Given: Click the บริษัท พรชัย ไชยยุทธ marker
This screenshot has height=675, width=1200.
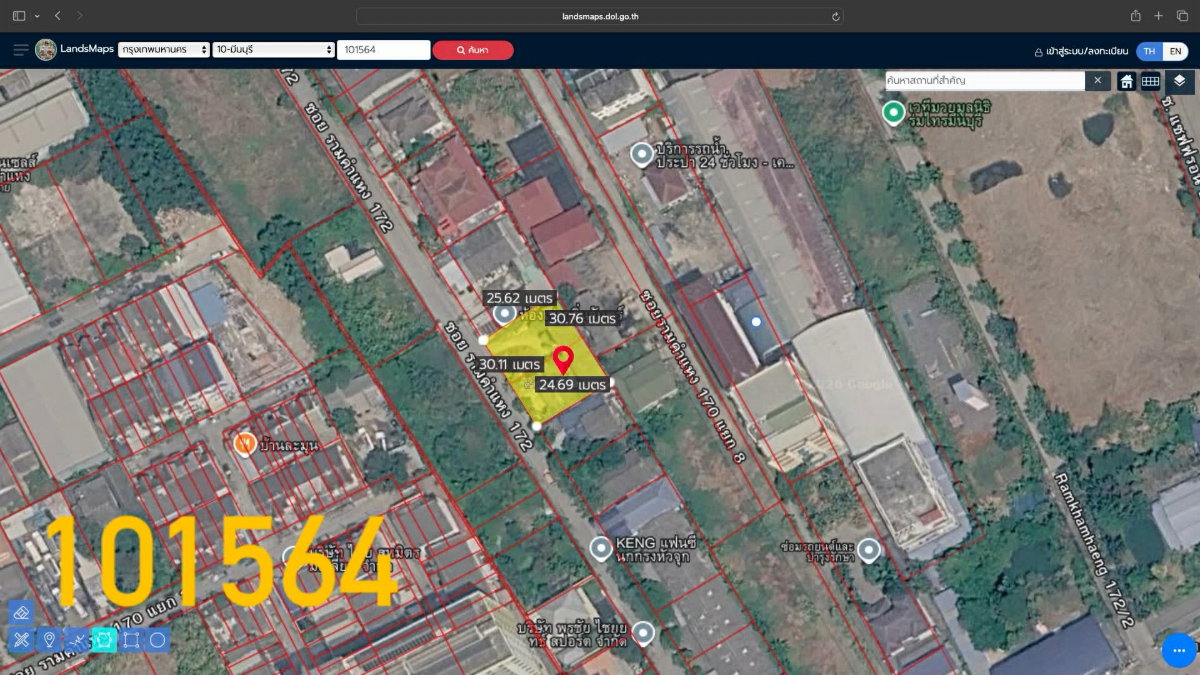Looking at the screenshot, I should coord(642,633).
